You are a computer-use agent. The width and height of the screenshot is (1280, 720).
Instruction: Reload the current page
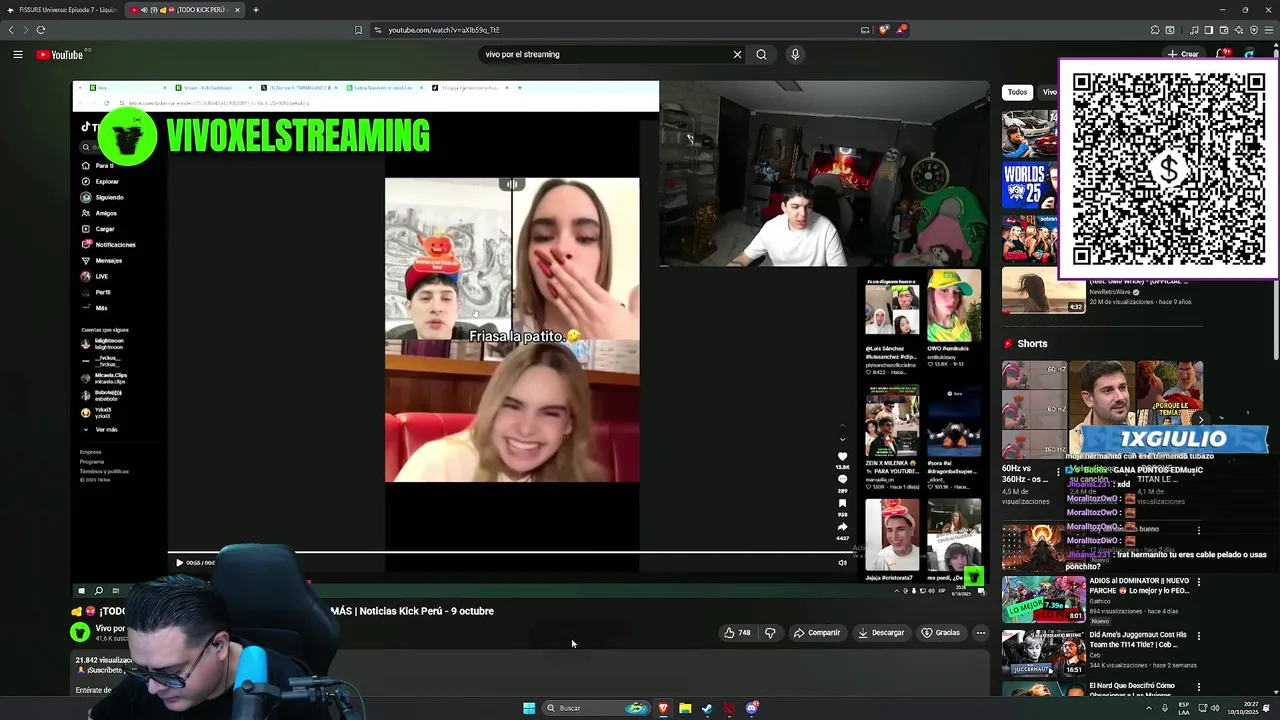pyautogui.click(x=41, y=30)
